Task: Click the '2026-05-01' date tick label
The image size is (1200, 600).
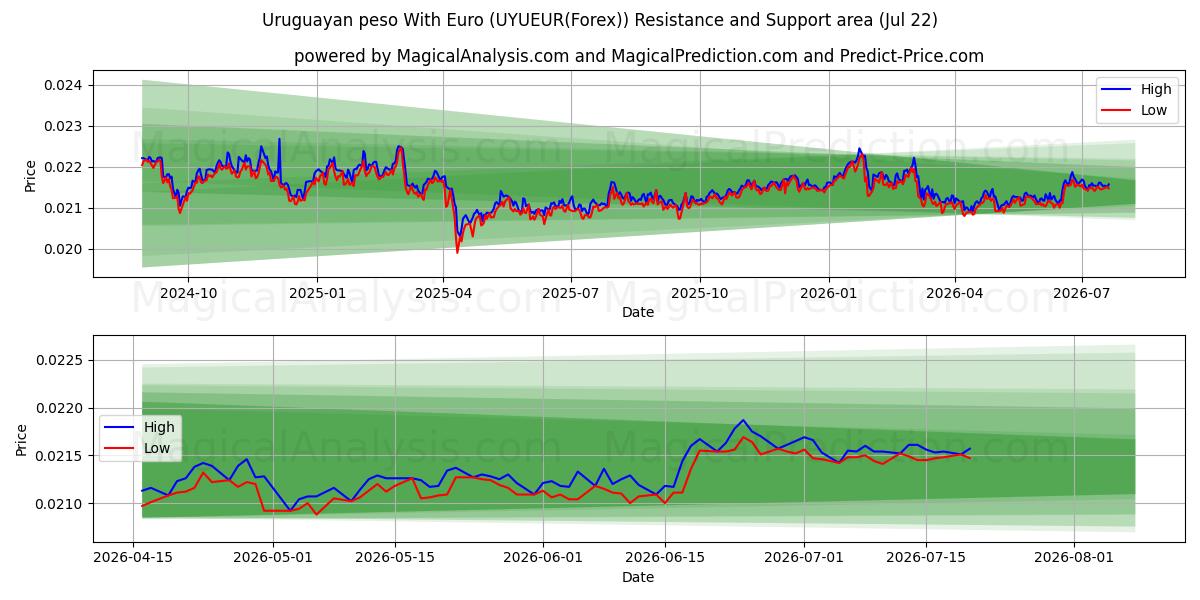Action: (273, 558)
